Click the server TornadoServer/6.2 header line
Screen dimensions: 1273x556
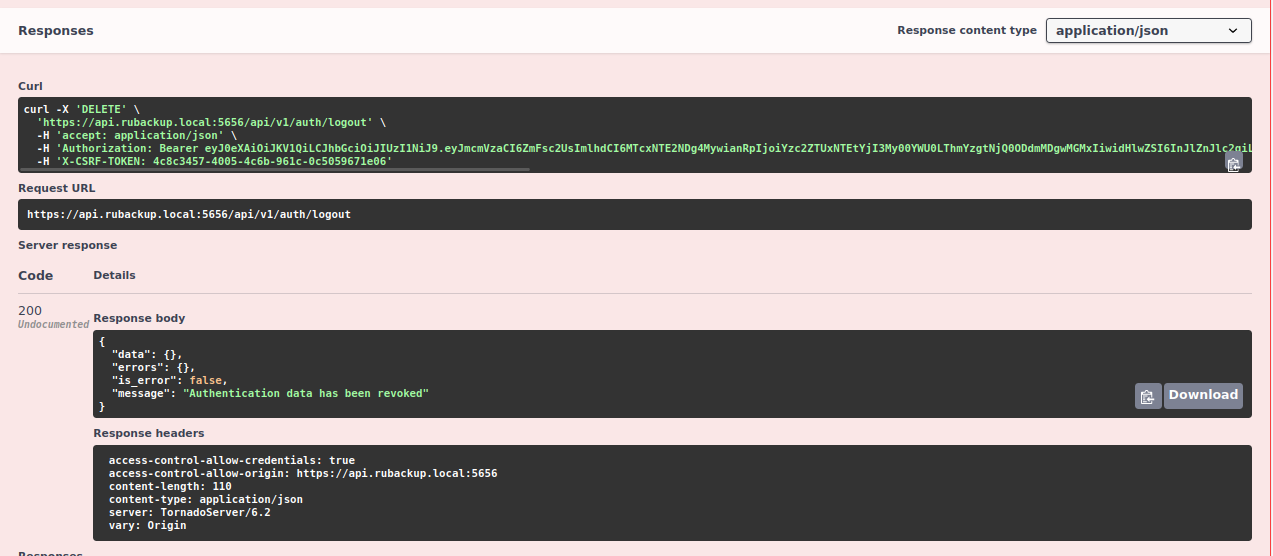(x=189, y=512)
